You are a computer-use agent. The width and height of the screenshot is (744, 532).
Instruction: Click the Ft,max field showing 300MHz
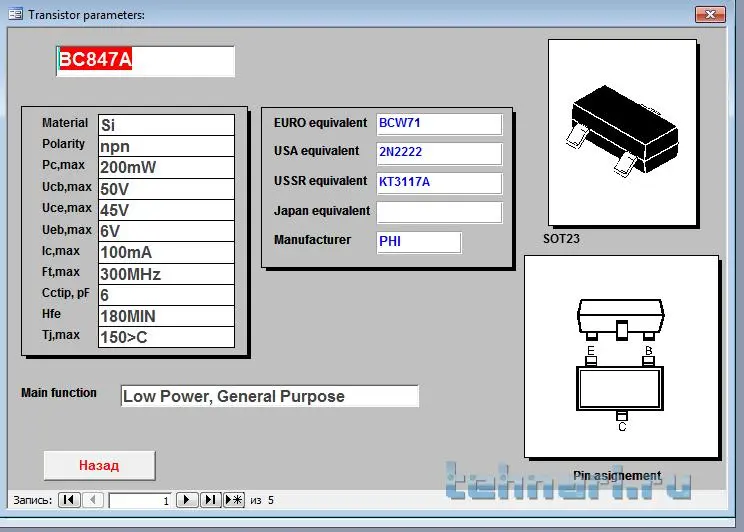(x=166, y=274)
